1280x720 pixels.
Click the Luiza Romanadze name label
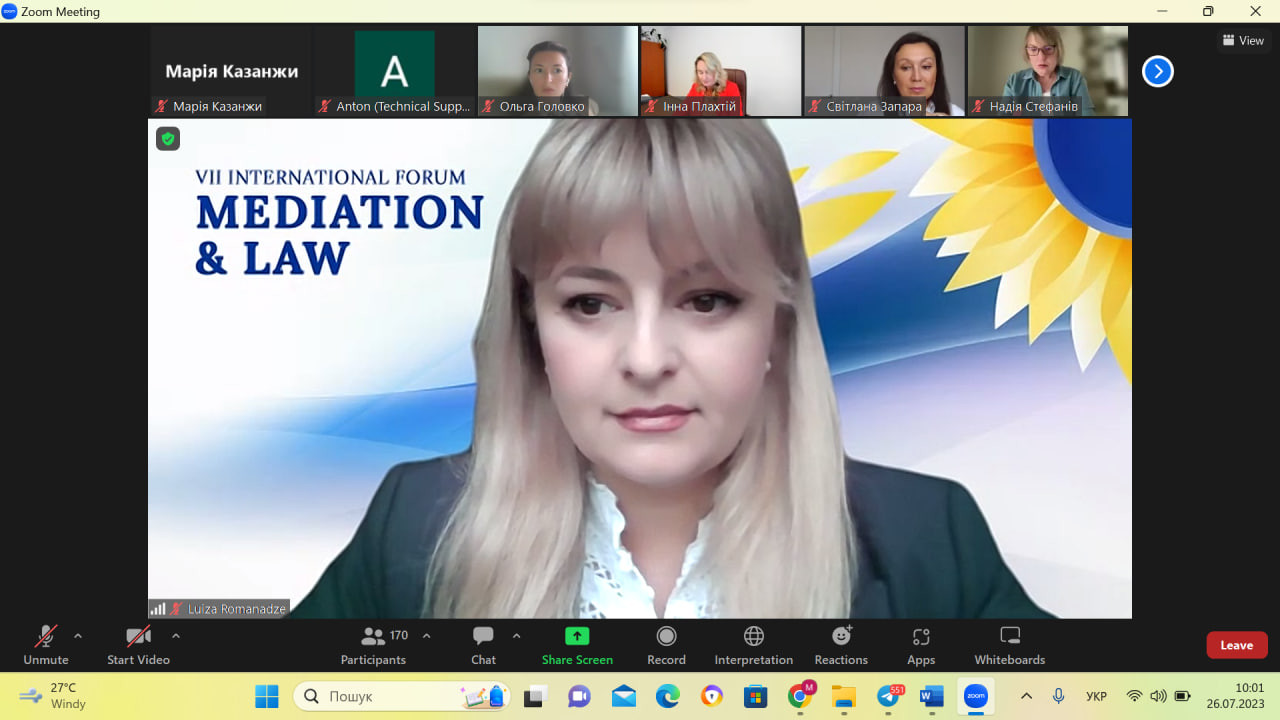[237, 608]
